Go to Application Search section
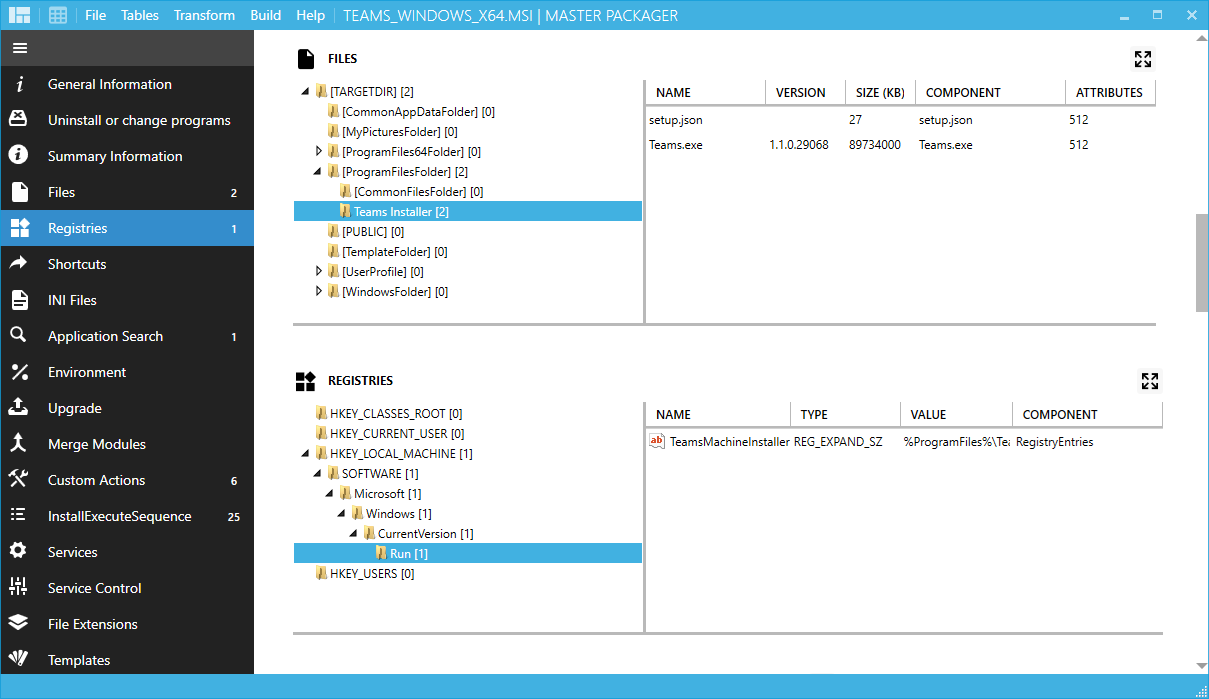 click(127, 336)
